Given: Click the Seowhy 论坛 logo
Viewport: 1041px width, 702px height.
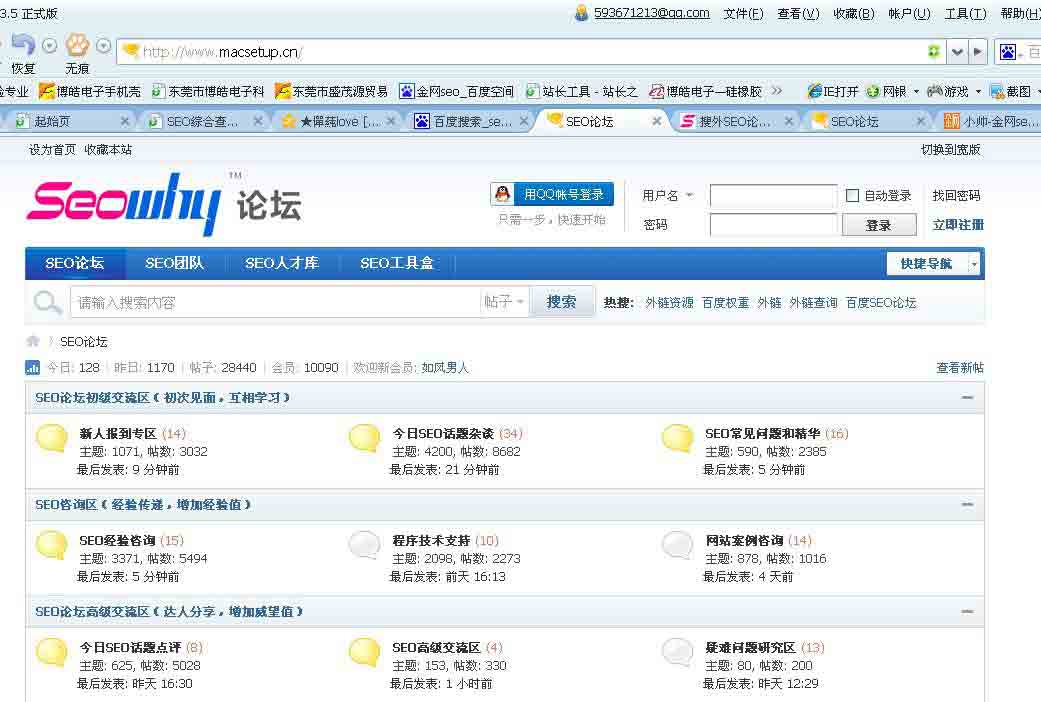Looking at the screenshot, I should [163, 204].
